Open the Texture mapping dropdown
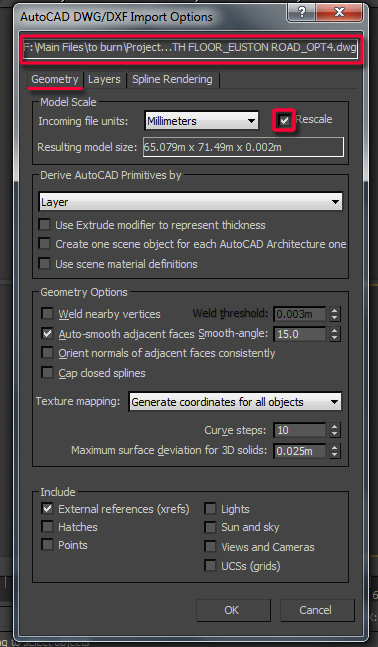 (235, 401)
